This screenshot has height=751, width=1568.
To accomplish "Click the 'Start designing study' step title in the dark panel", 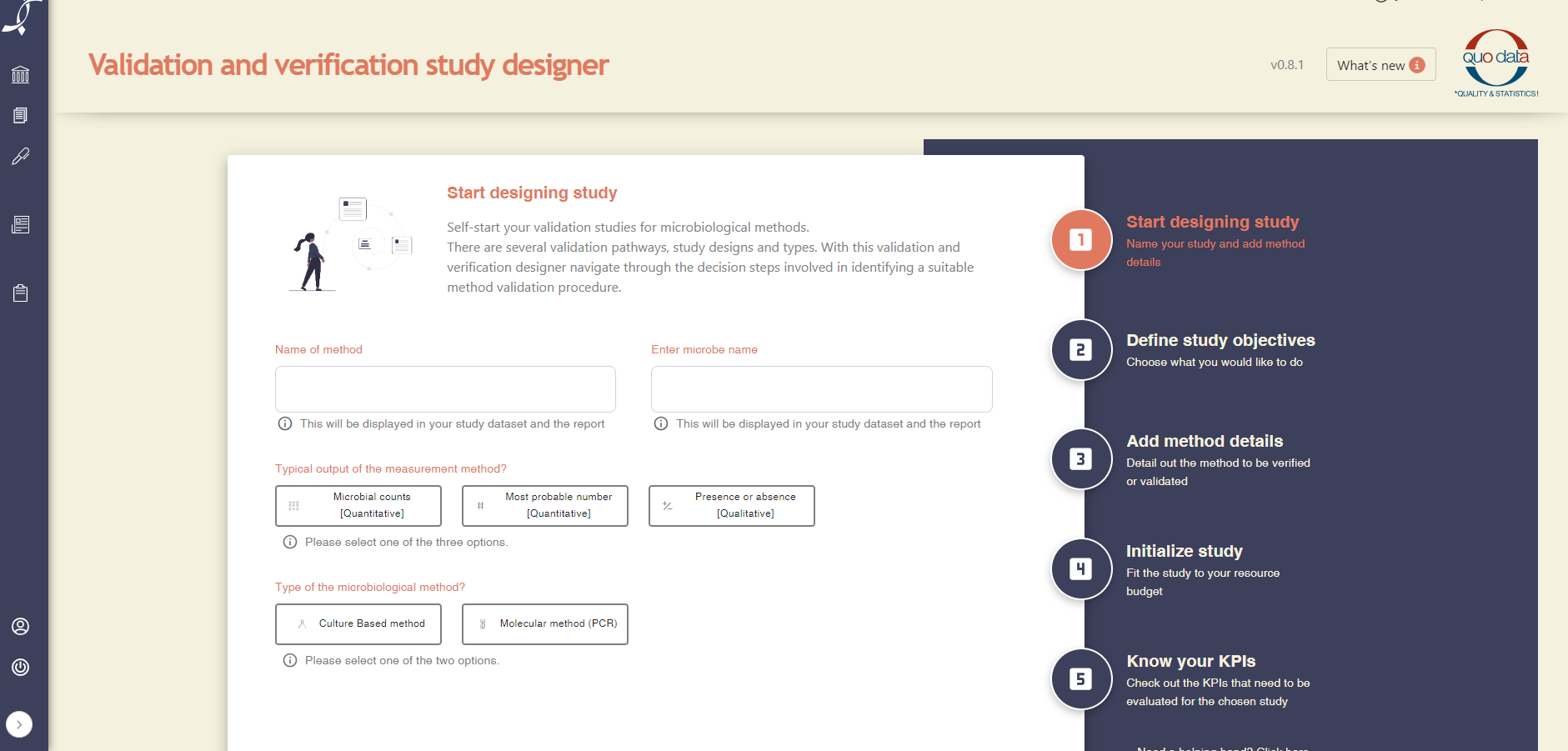I will click(x=1213, y=222).
